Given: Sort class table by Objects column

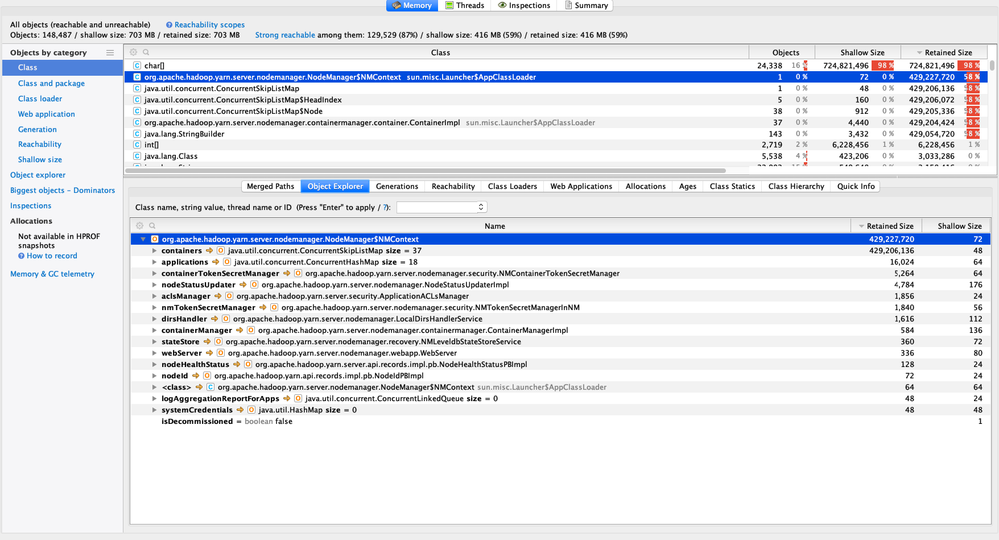Looking at the screenshot, I should coord(782,52).
